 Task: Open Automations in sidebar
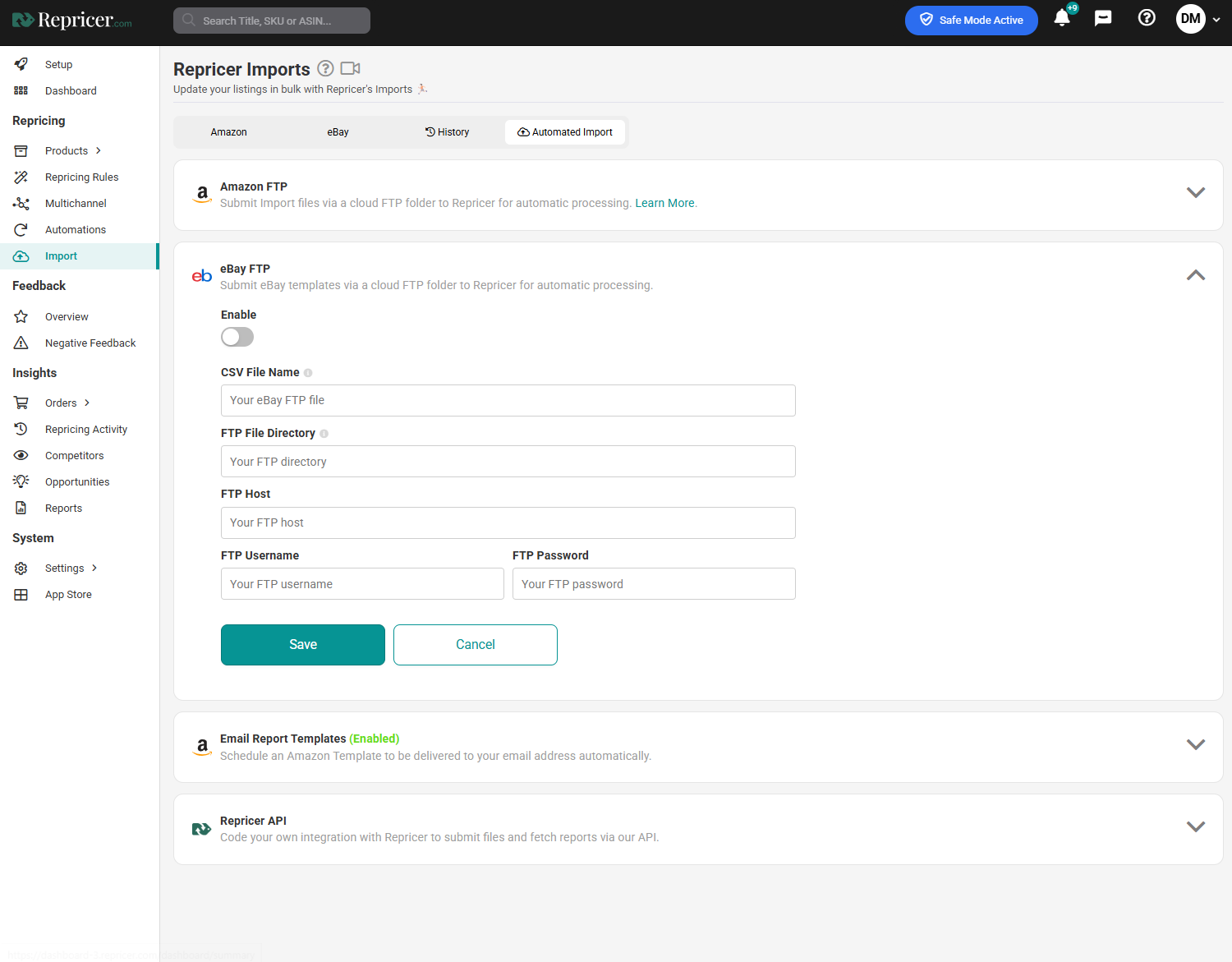coord(76,230)
